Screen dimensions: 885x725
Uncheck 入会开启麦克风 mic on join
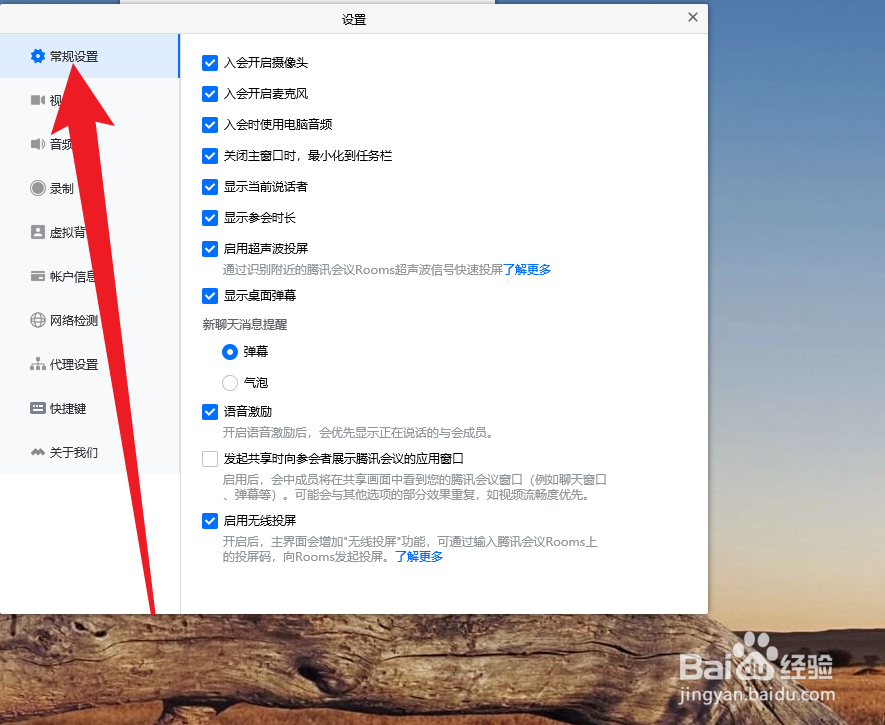coord(210,94)
